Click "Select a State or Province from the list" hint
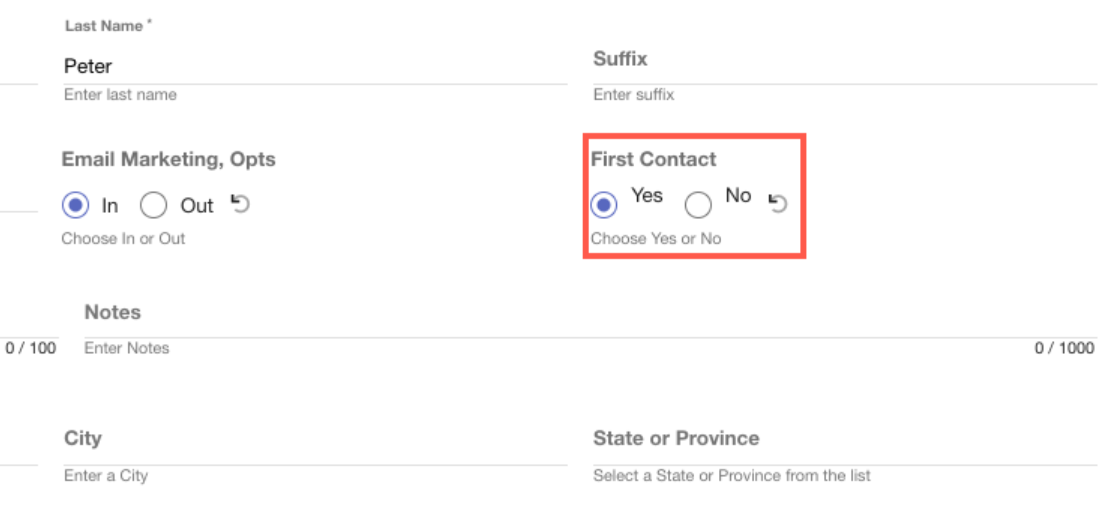 click(731, 476)
